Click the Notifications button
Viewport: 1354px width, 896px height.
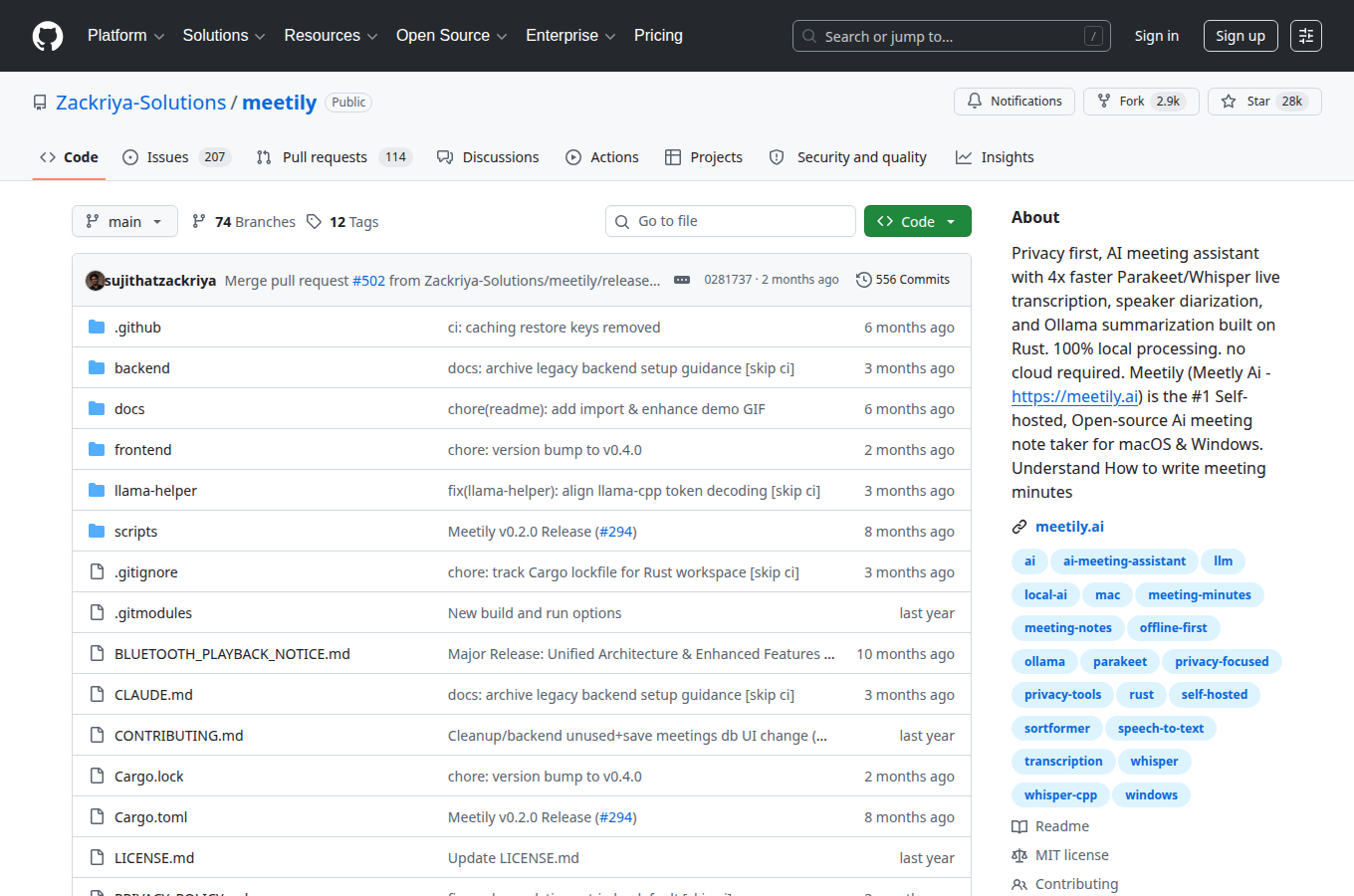click(x=1015, y=102)
